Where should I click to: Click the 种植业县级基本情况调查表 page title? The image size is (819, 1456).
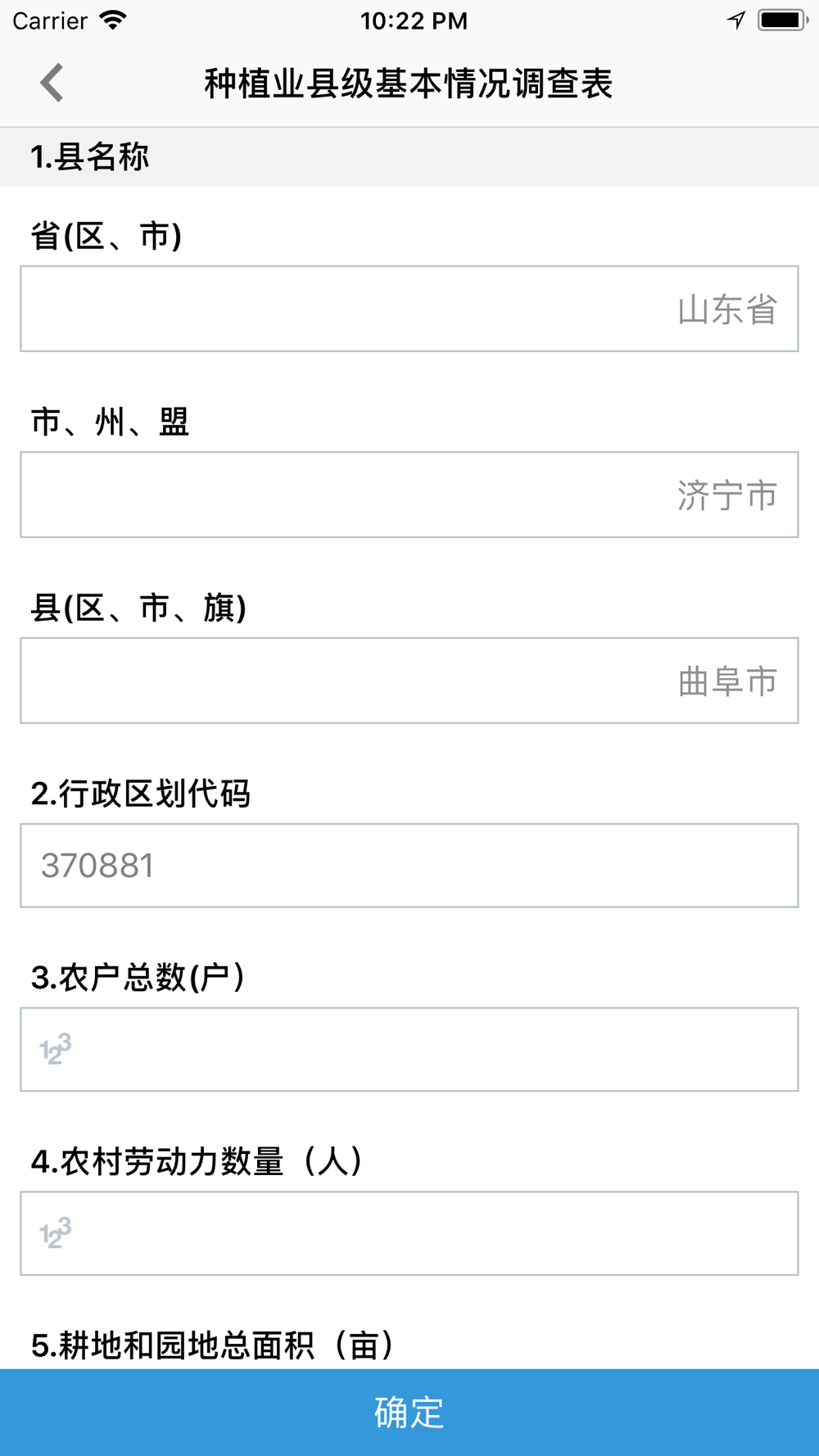(409, 84)
